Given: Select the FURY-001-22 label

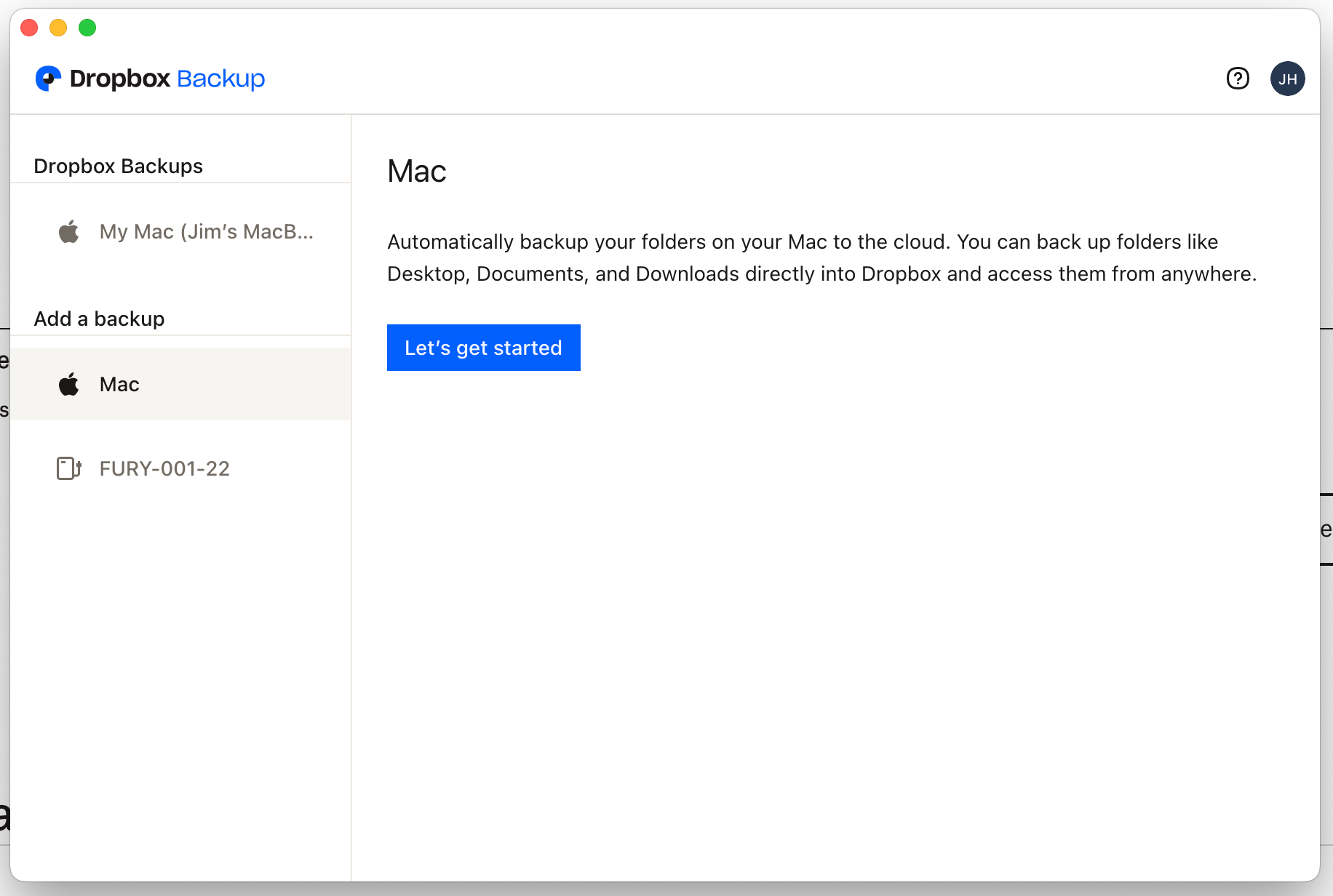Looking at the screenshot, I should click(164, 468).
